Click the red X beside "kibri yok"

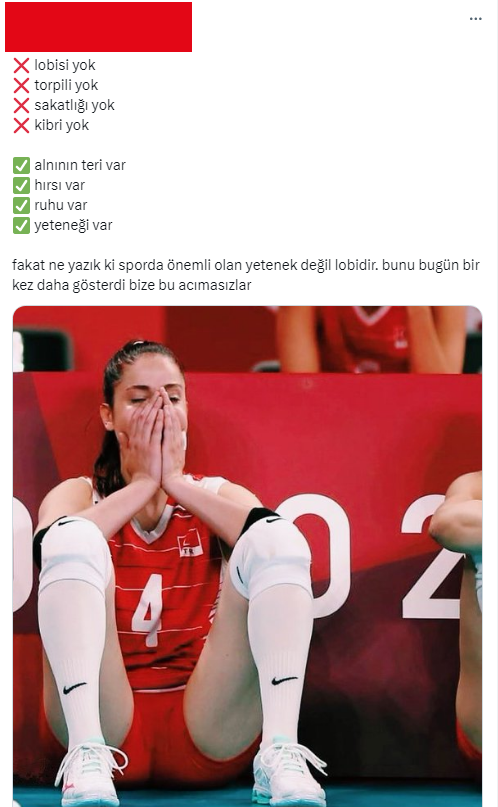[21, 126]
